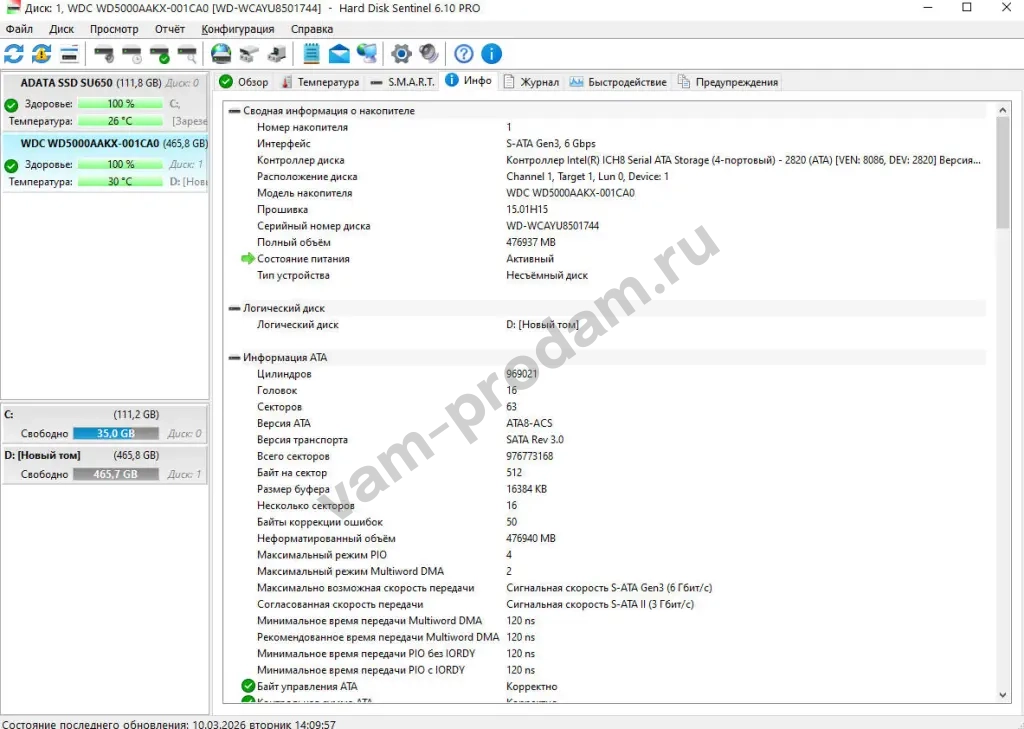
Task: Click the disk icon with green checkmark
Action: (159, 54)
